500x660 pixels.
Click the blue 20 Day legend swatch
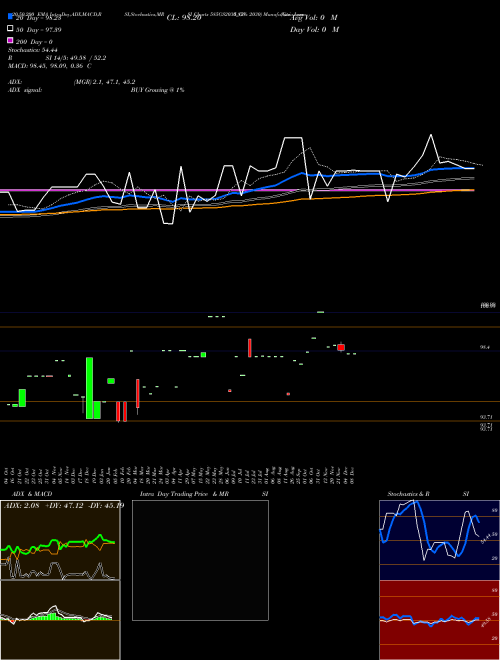click(x=10, y=17)
